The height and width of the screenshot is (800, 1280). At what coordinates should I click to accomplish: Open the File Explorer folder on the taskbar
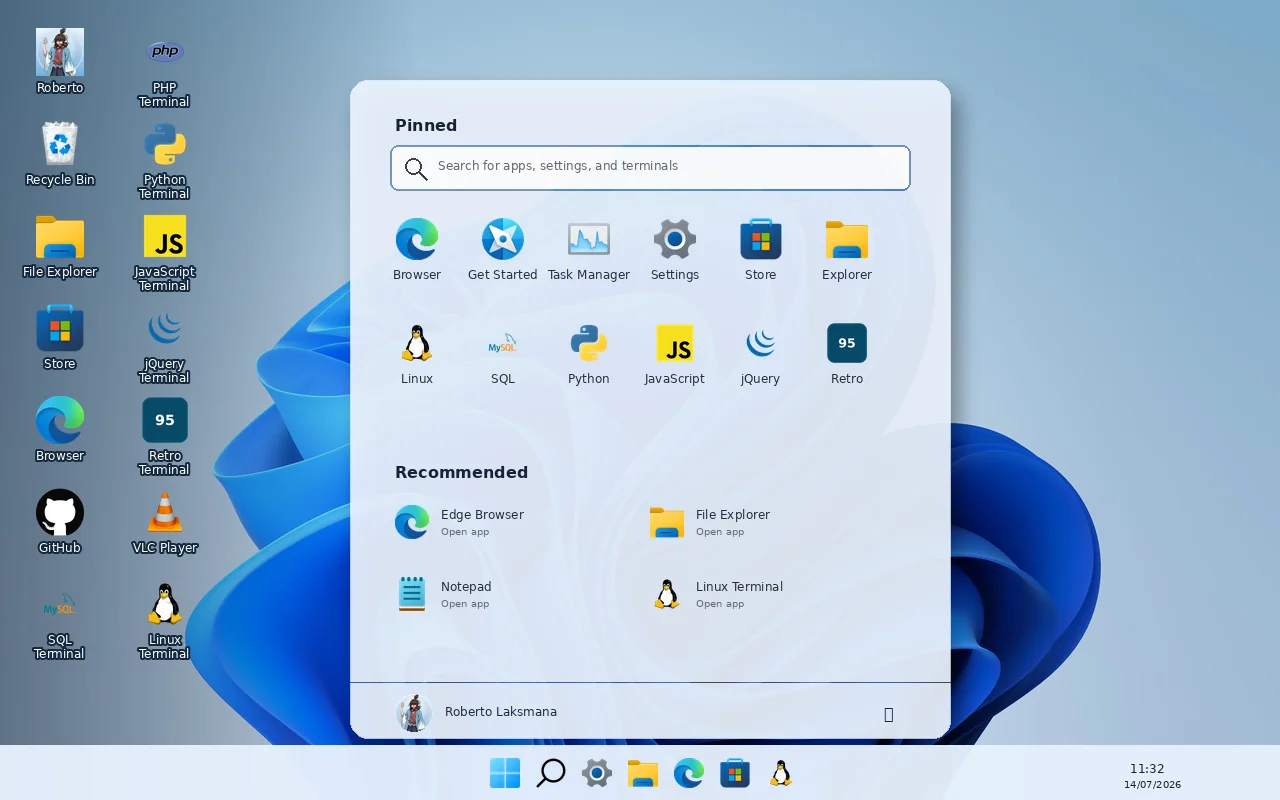643,773
